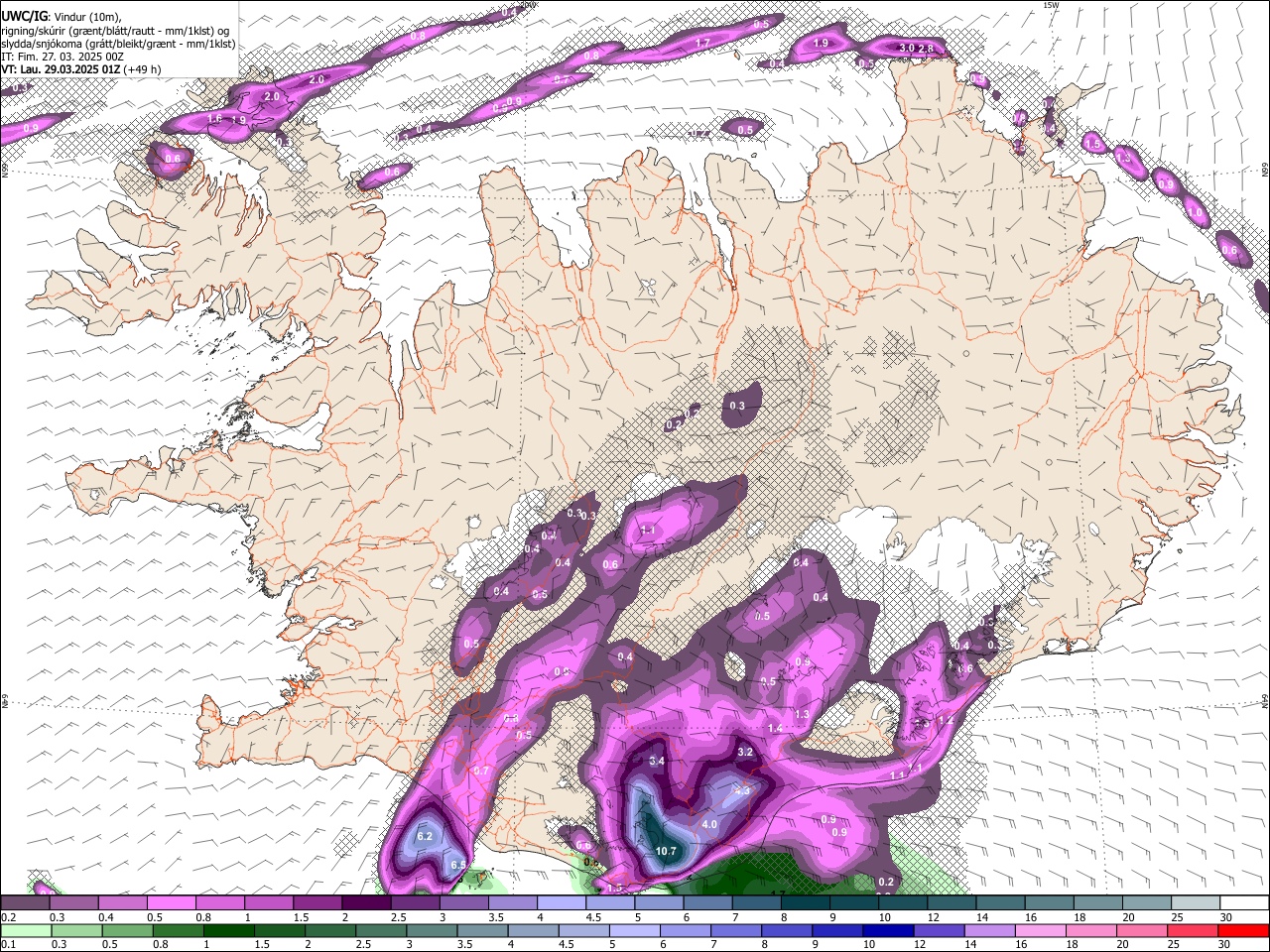This screenshot has height=952, width=1270.
Task: Click bottom legend swatch between 25 and 30
Action: [x=1194, y=930]
